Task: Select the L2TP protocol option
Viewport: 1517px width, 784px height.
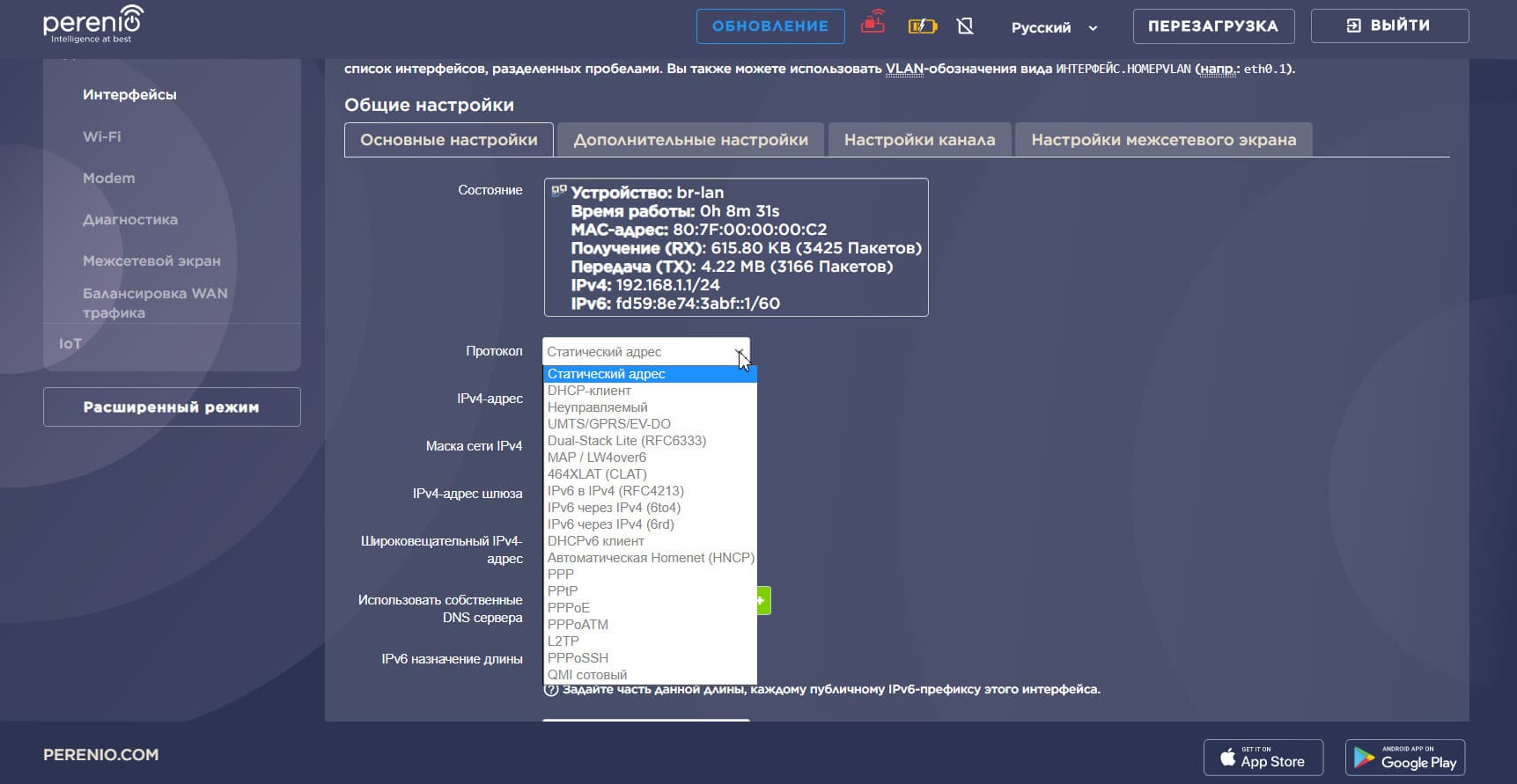Action: (x=650, y=641)
